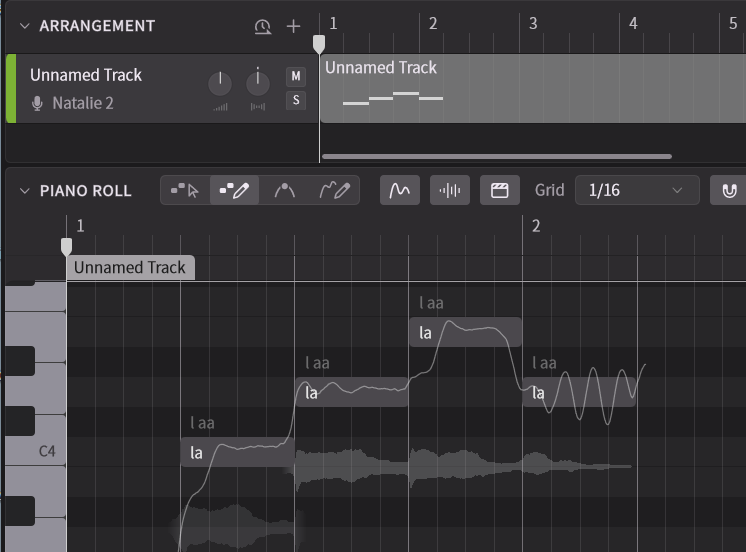746x552 pixels.
Task: Click the arrangement playhead marker
Action: (319, 44)
